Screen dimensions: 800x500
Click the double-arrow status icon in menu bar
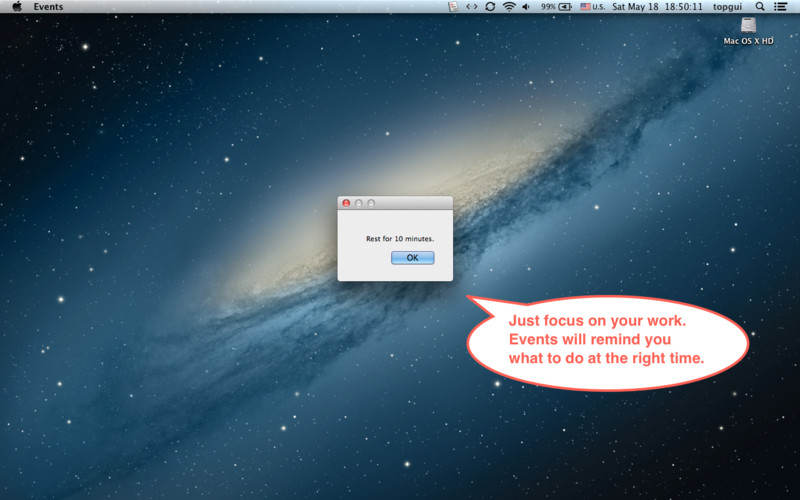472,7
